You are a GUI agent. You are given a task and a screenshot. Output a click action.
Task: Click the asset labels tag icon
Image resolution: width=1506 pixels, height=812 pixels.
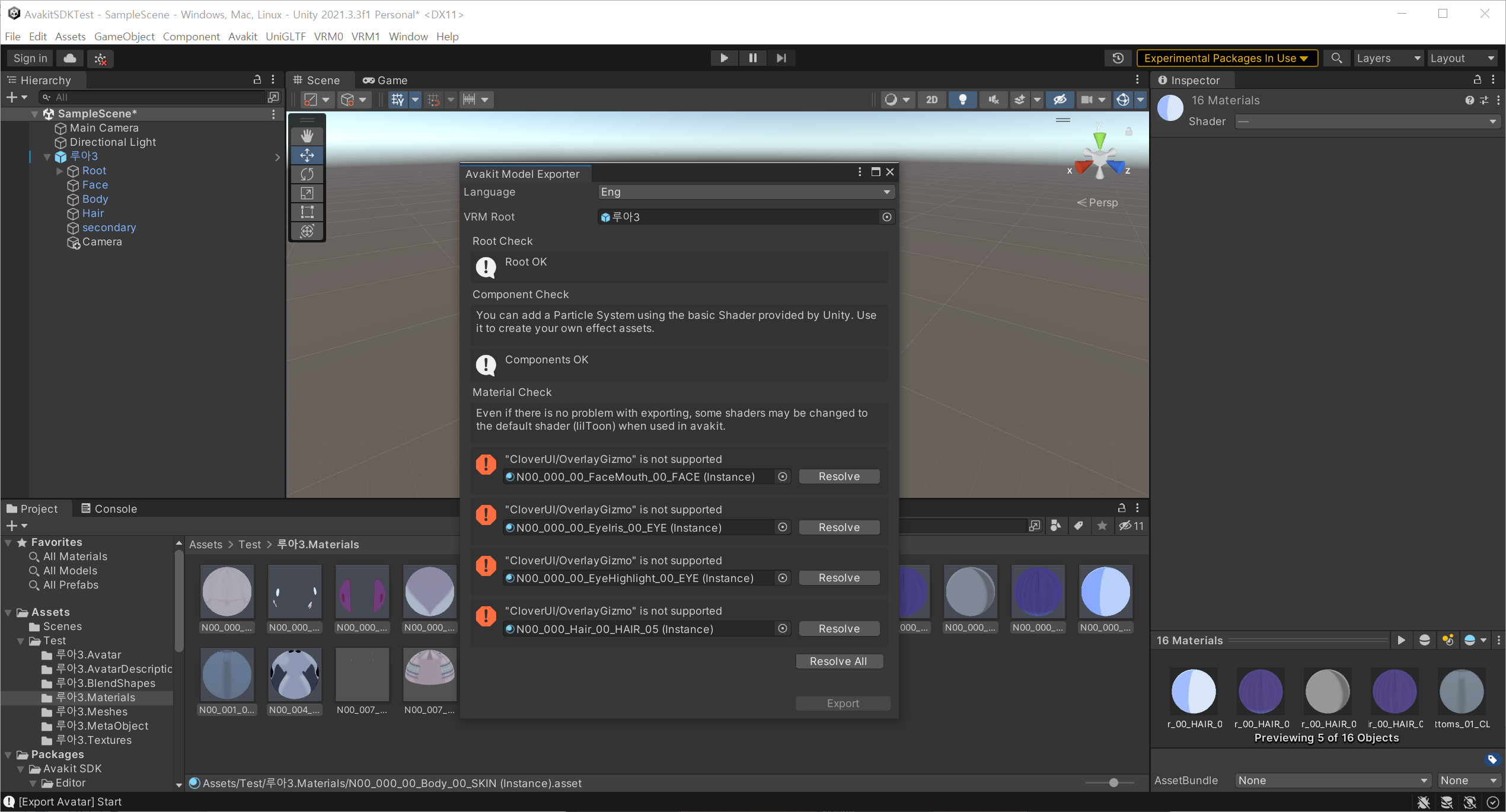tap(1492, 759)
